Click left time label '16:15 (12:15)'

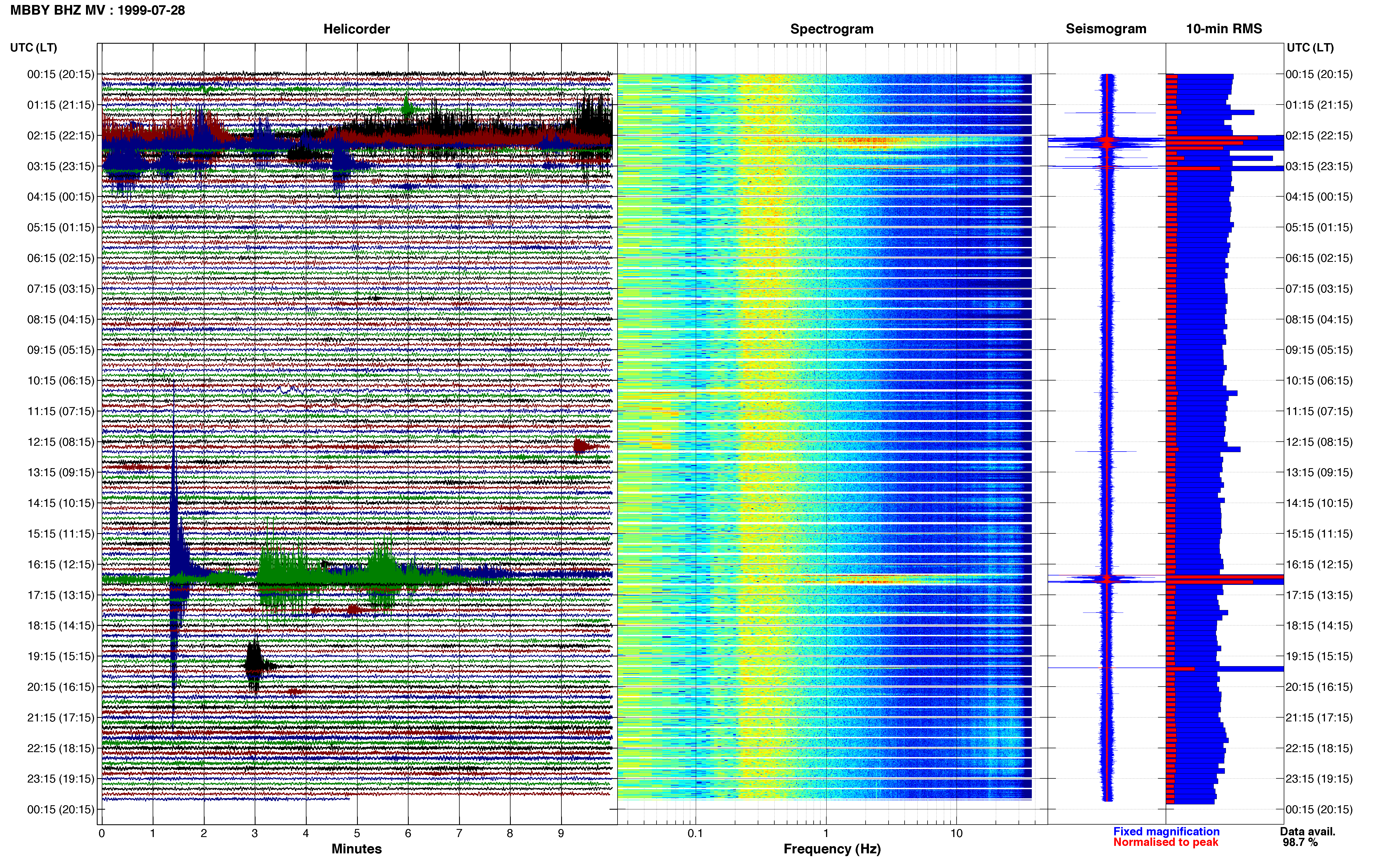tap(61, 564)
